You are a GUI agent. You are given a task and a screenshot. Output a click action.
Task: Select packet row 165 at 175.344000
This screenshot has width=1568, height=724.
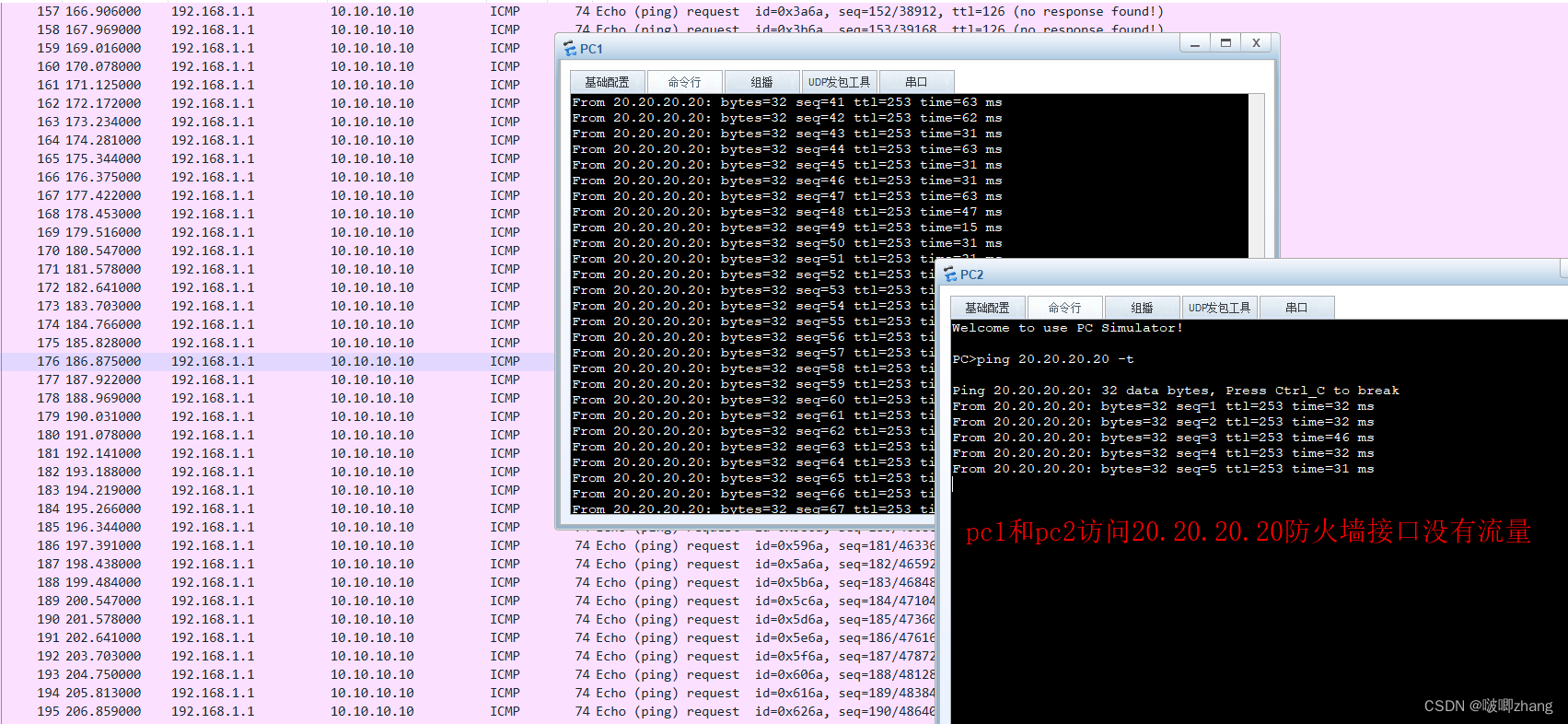tap(276, 158)
